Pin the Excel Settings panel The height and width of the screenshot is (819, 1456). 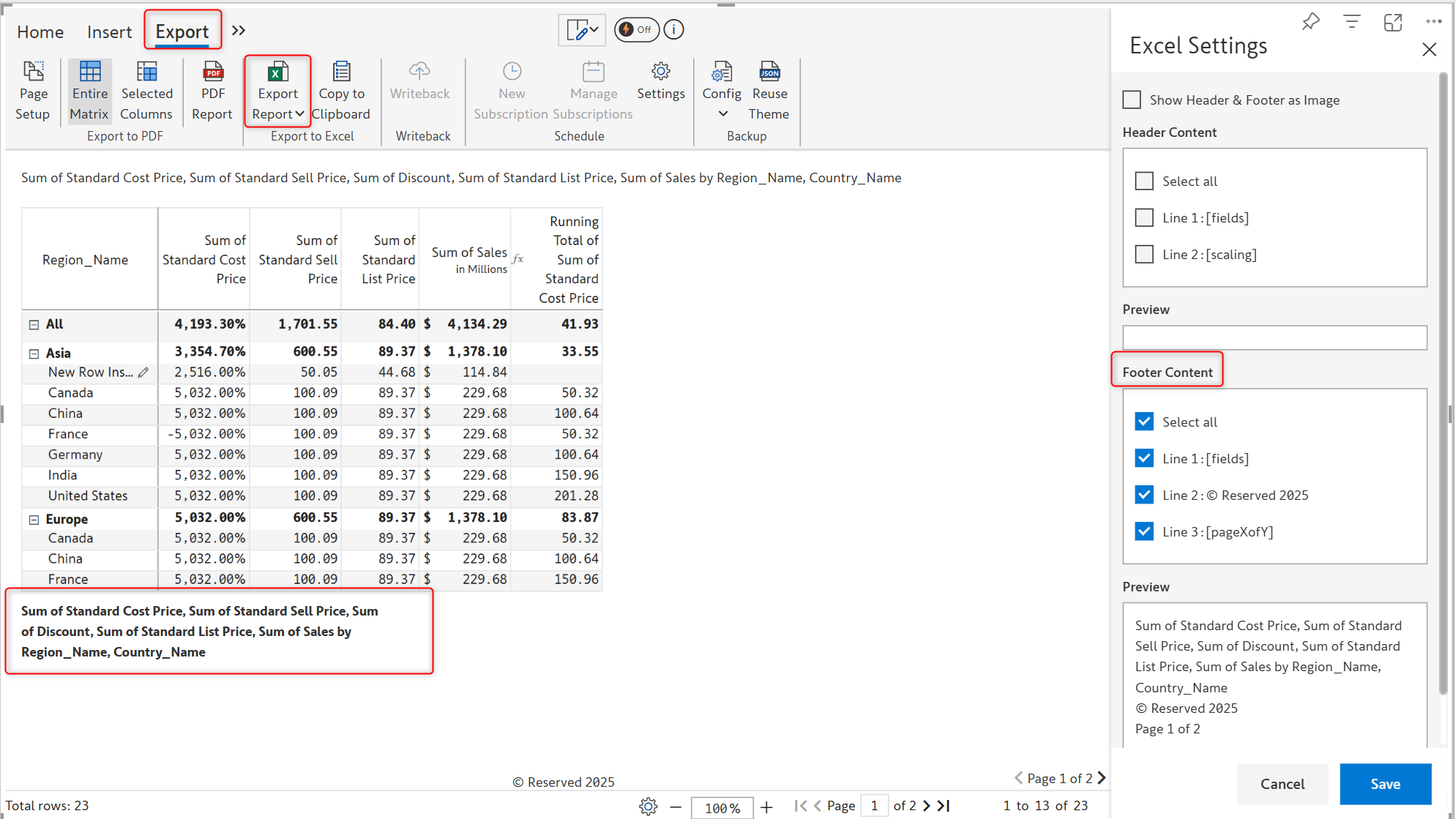pyautogui.click(x=1310, y=22)
